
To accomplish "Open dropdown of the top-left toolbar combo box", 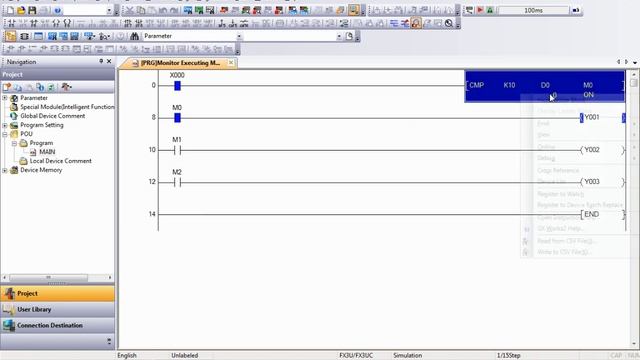I will tap(109, 10).
